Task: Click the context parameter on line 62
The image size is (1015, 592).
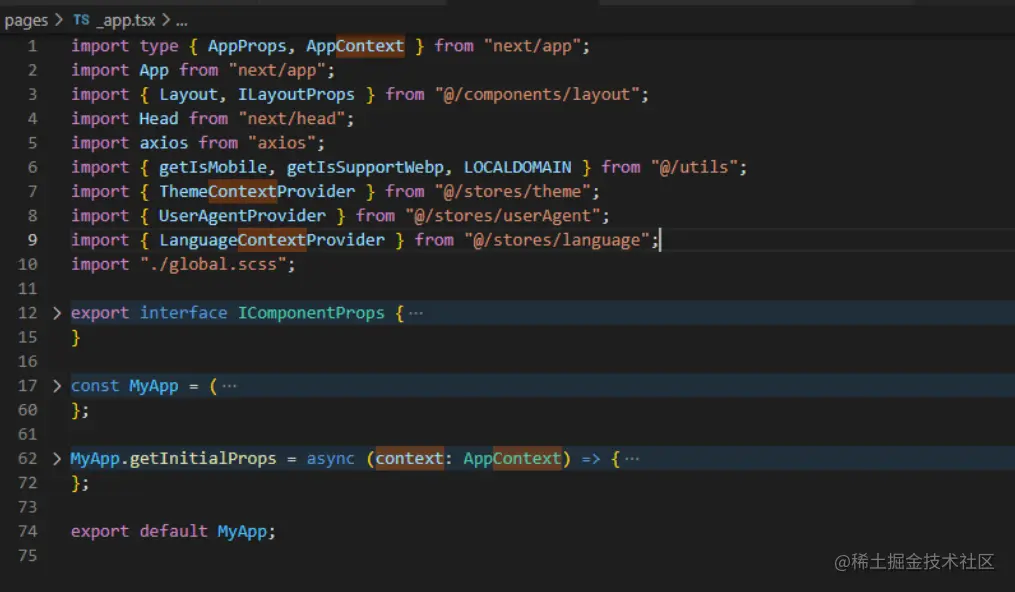Action: pyautogui.click(x=409, y=459)
